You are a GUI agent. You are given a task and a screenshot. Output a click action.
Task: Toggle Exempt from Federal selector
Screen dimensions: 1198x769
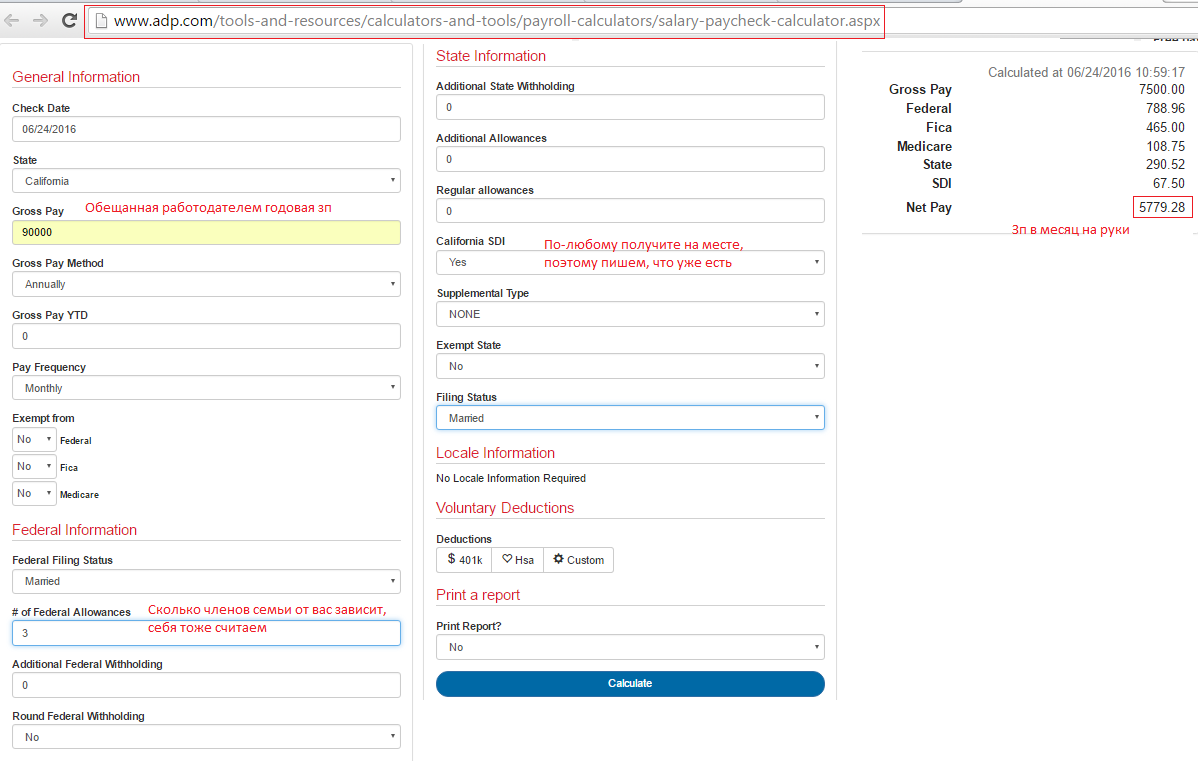coord(34,440)
